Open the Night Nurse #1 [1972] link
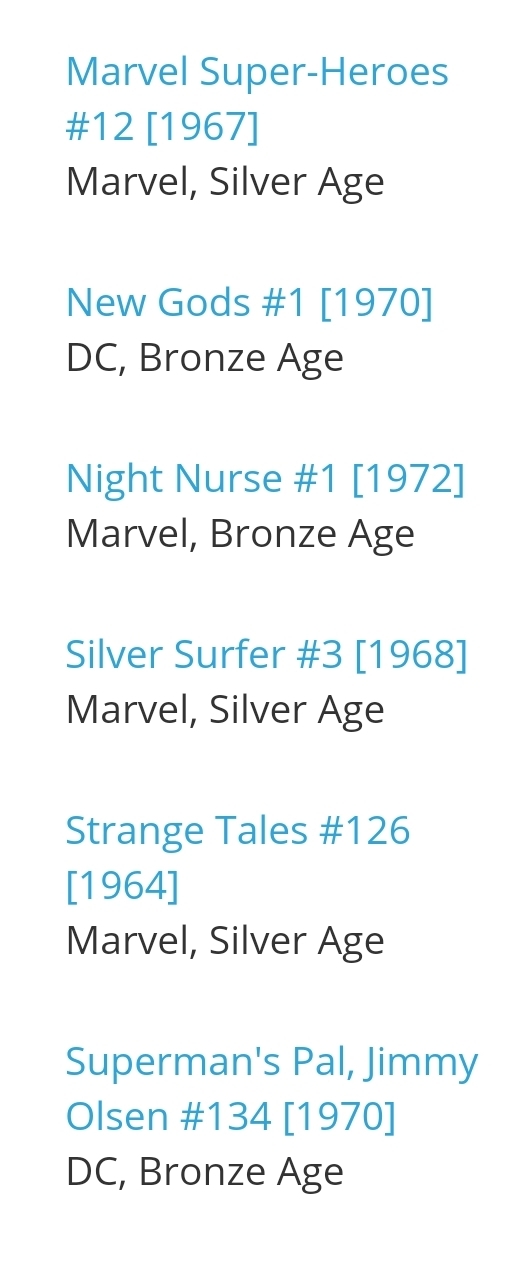Viewport: 530px width, 1266px height. [x=265, y=478]
